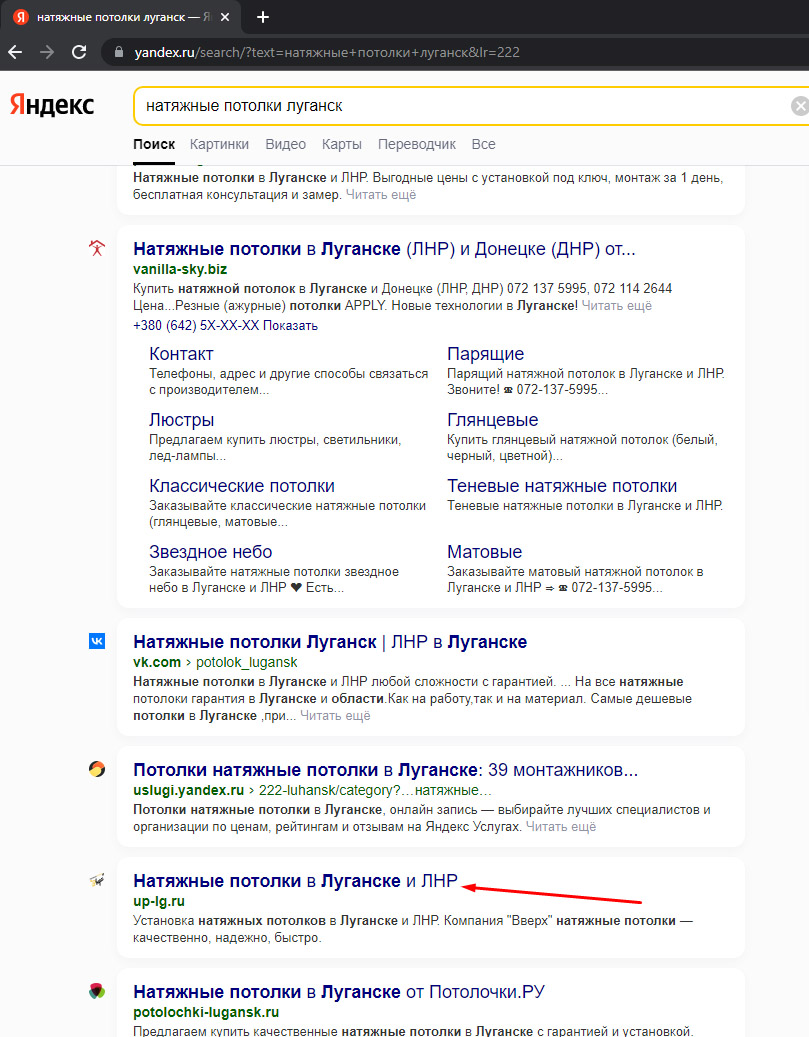Click potolok_lugansk path link
Screen dimensions: 809x1037
pos(247,662)
